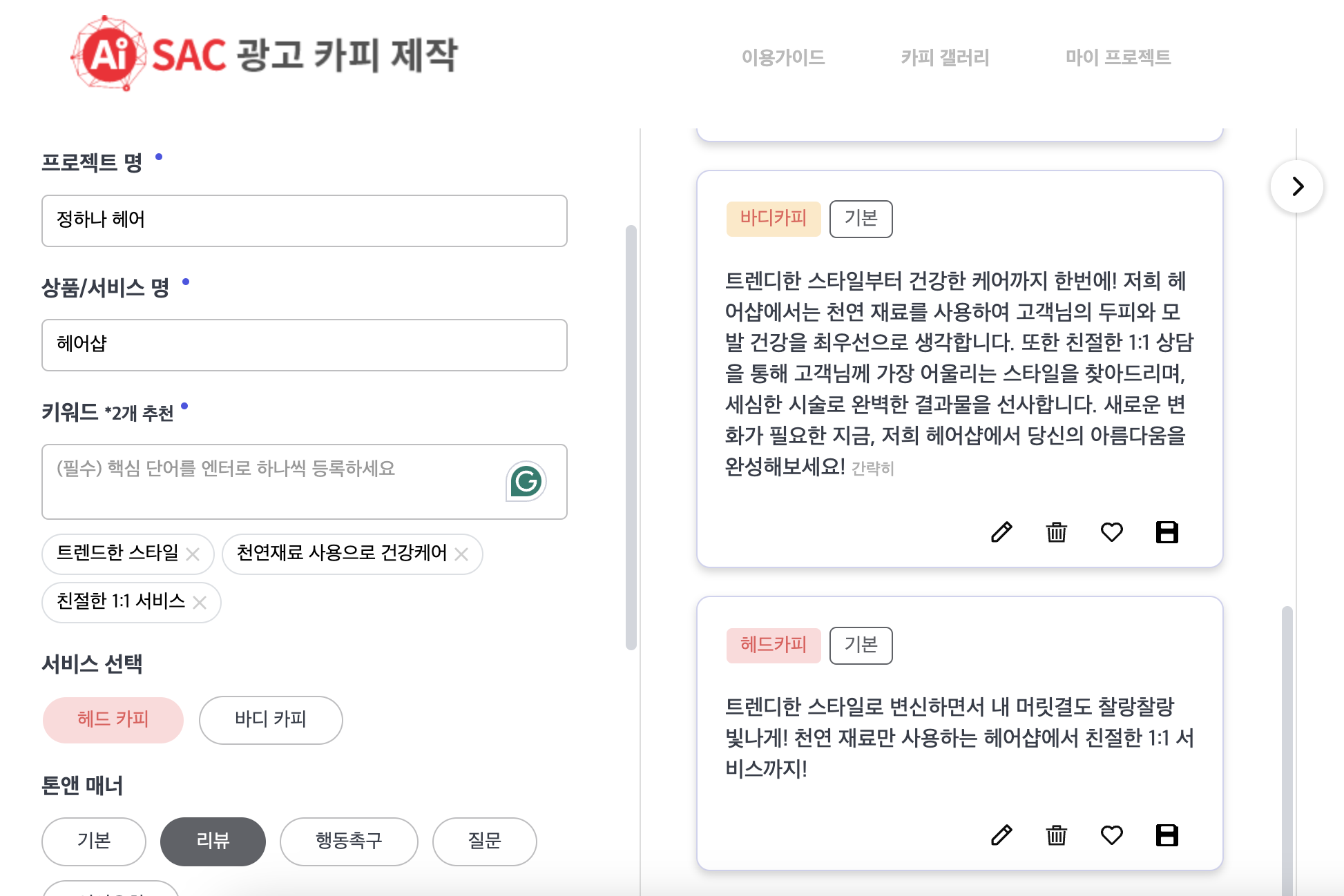
Task: Click 간략히 link to collapse body text
Action: point(873,469)
